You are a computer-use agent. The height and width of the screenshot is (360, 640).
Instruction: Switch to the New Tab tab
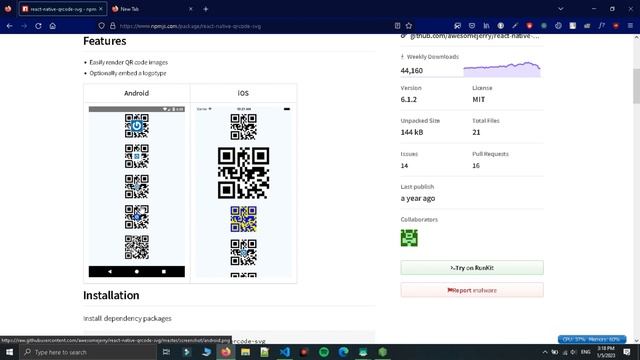click(x=152, y=9)
